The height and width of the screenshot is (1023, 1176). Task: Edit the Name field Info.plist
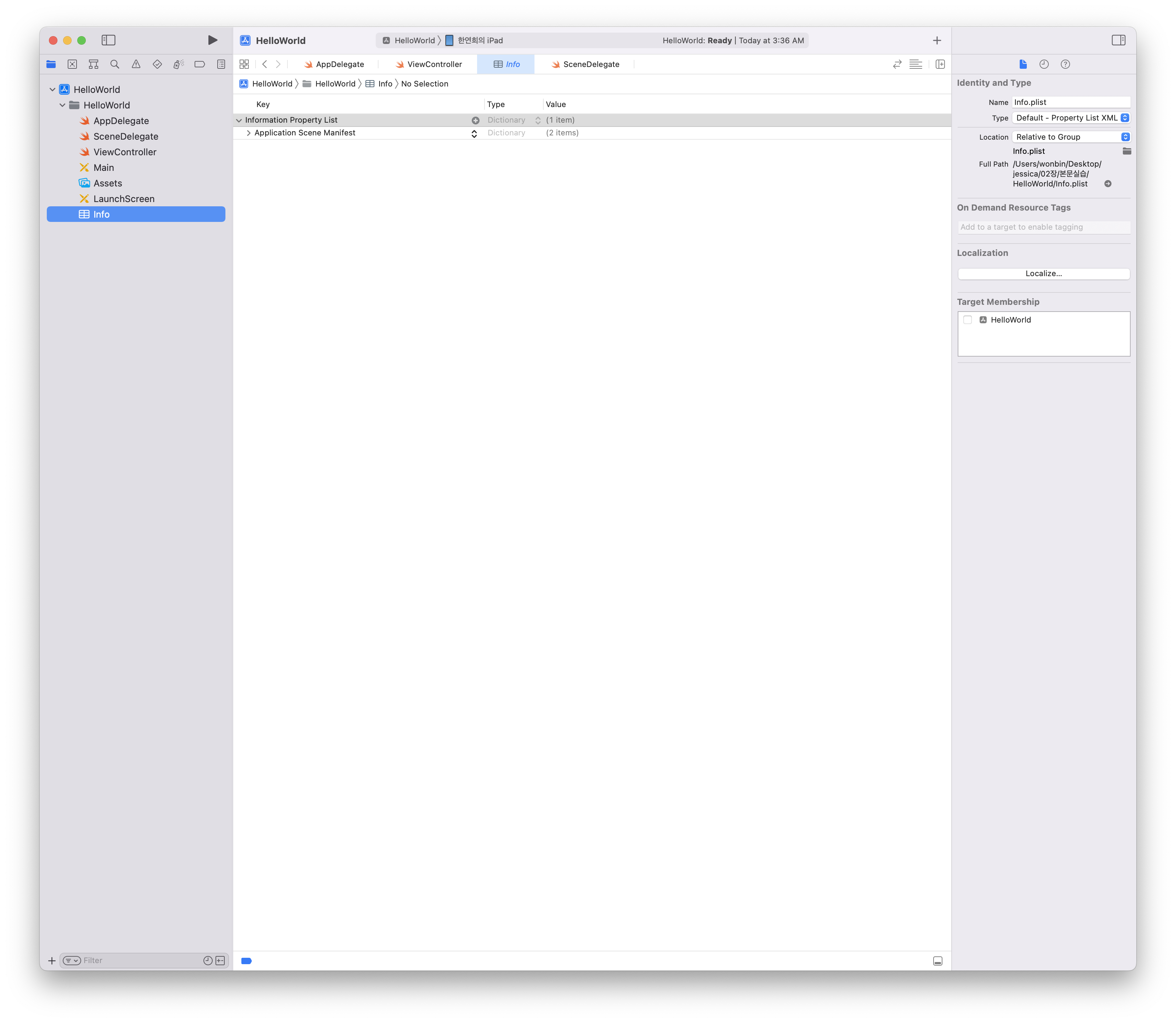(x=1071, y=102)
